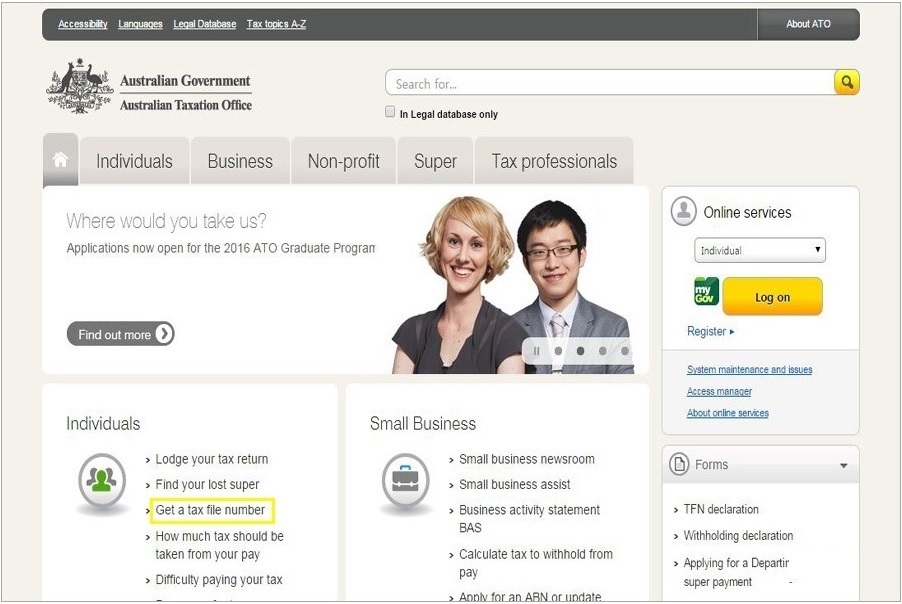Click How much tax should be taken
The height and width of the screenshot is (604, 902).
(x=219, y=545)
